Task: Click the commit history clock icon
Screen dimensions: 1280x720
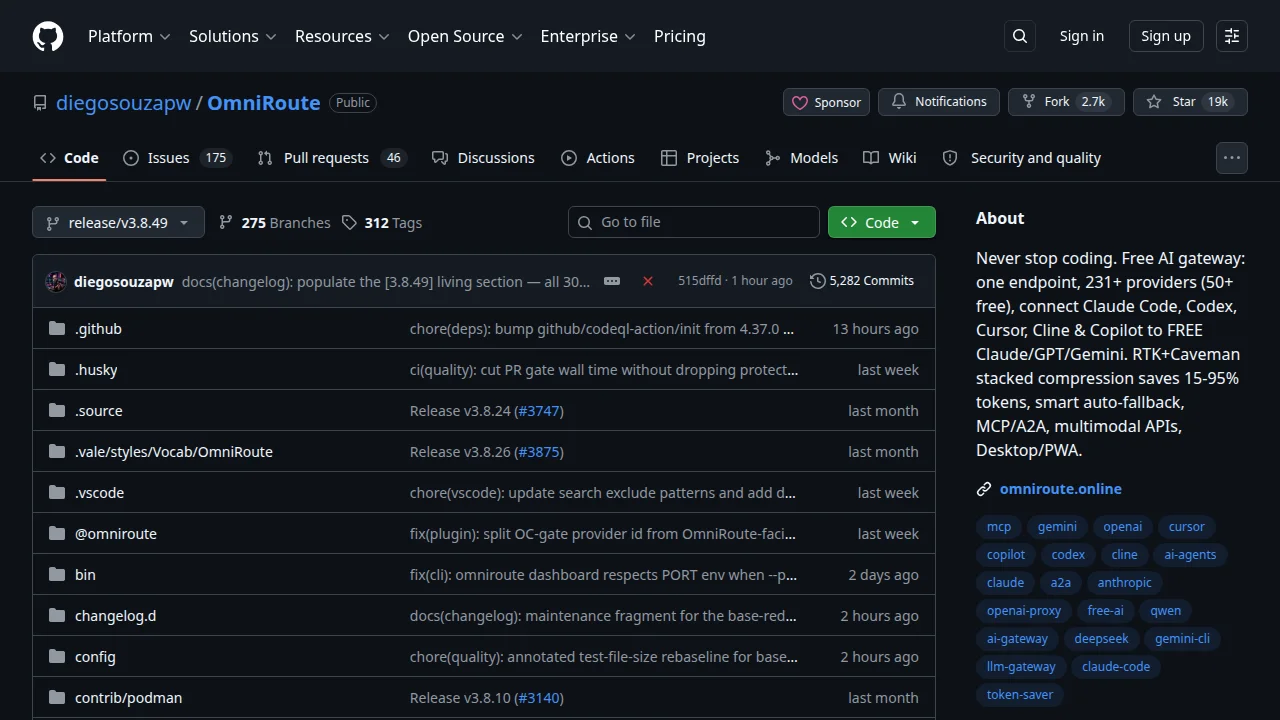Action: pyautogui.click(x=818, y=281)
